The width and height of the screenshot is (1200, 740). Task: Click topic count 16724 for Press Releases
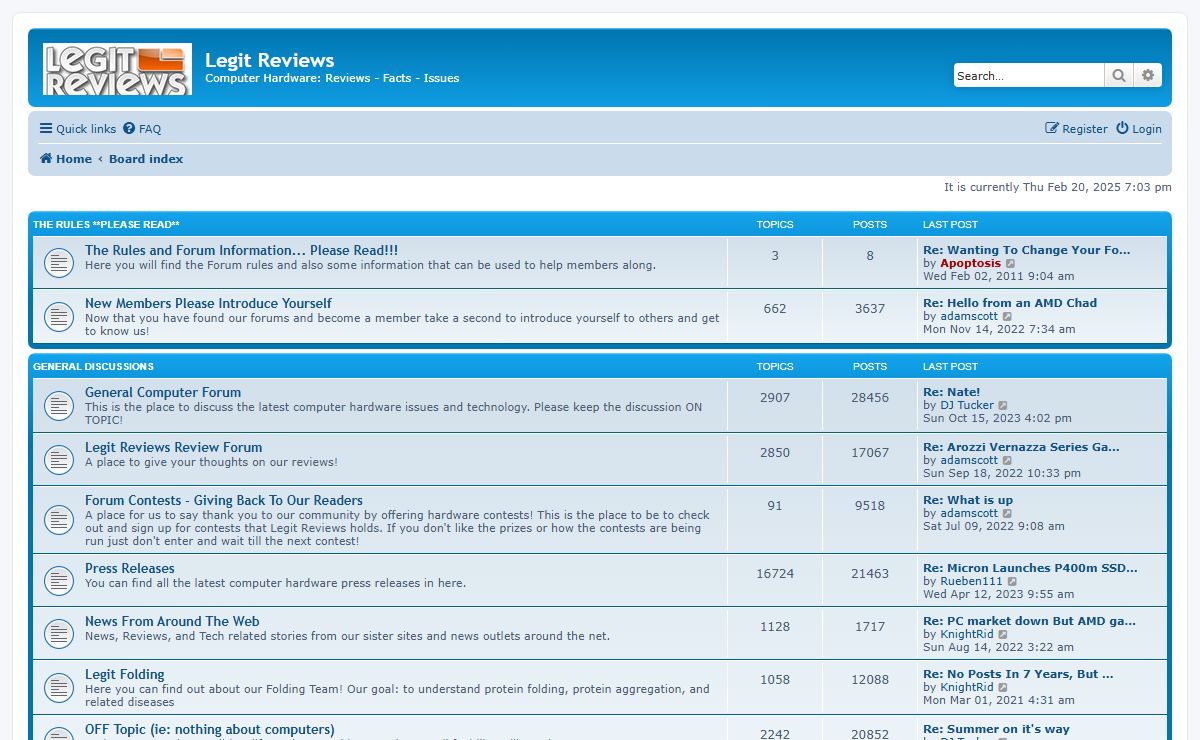[x=775, y=574]
